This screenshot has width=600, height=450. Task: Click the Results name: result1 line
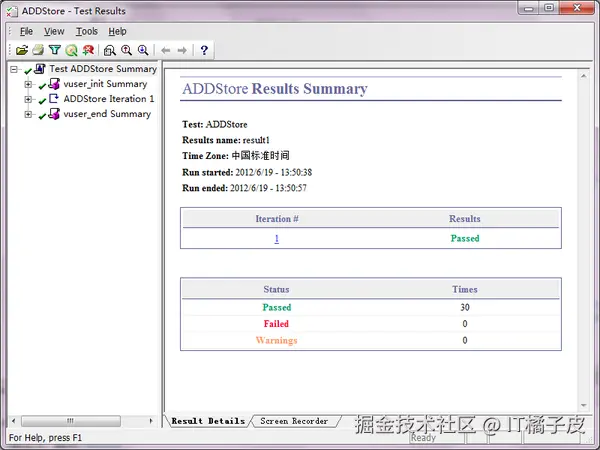click(226, 140)
